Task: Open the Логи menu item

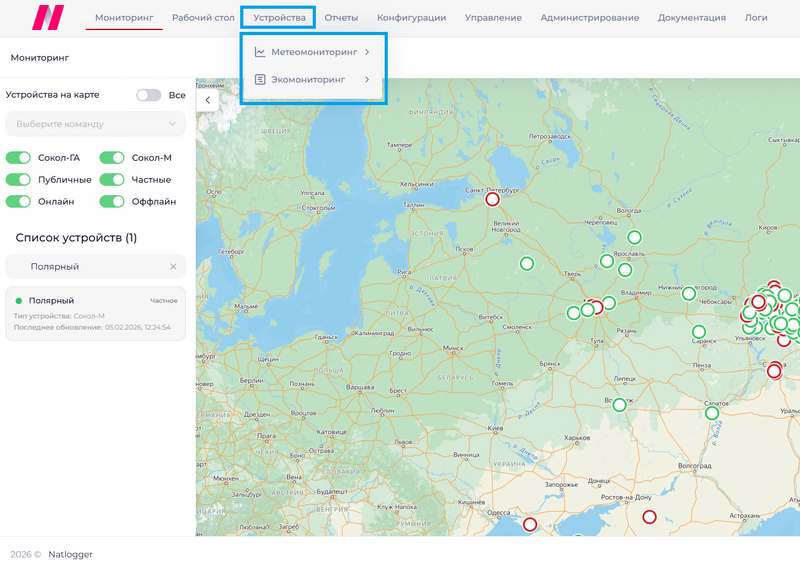Action: (756, 17)
